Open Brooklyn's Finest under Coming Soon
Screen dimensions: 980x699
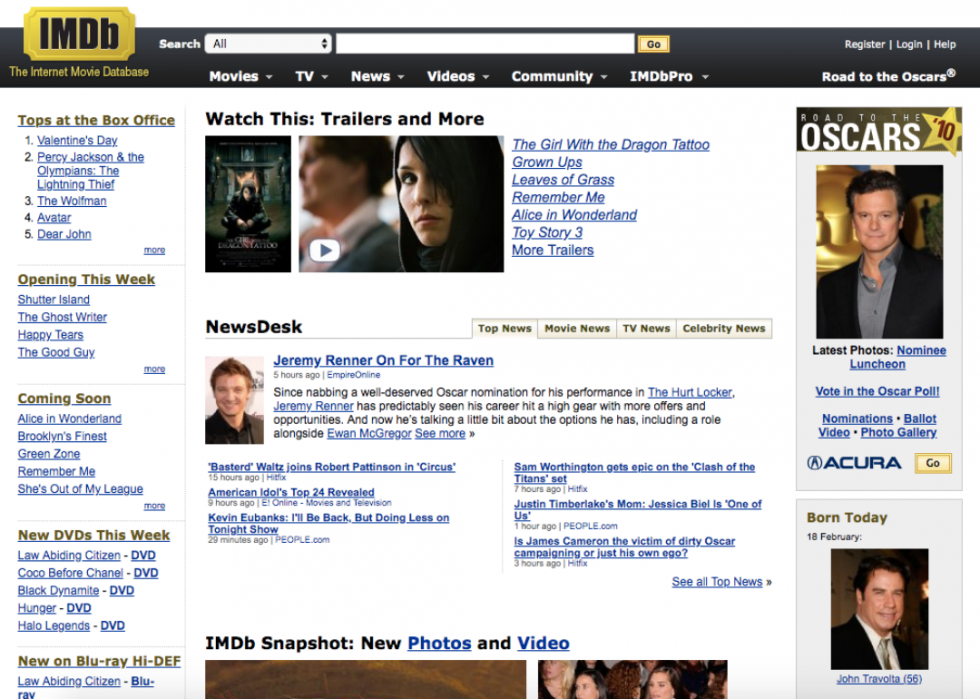(x=62, y=436)
